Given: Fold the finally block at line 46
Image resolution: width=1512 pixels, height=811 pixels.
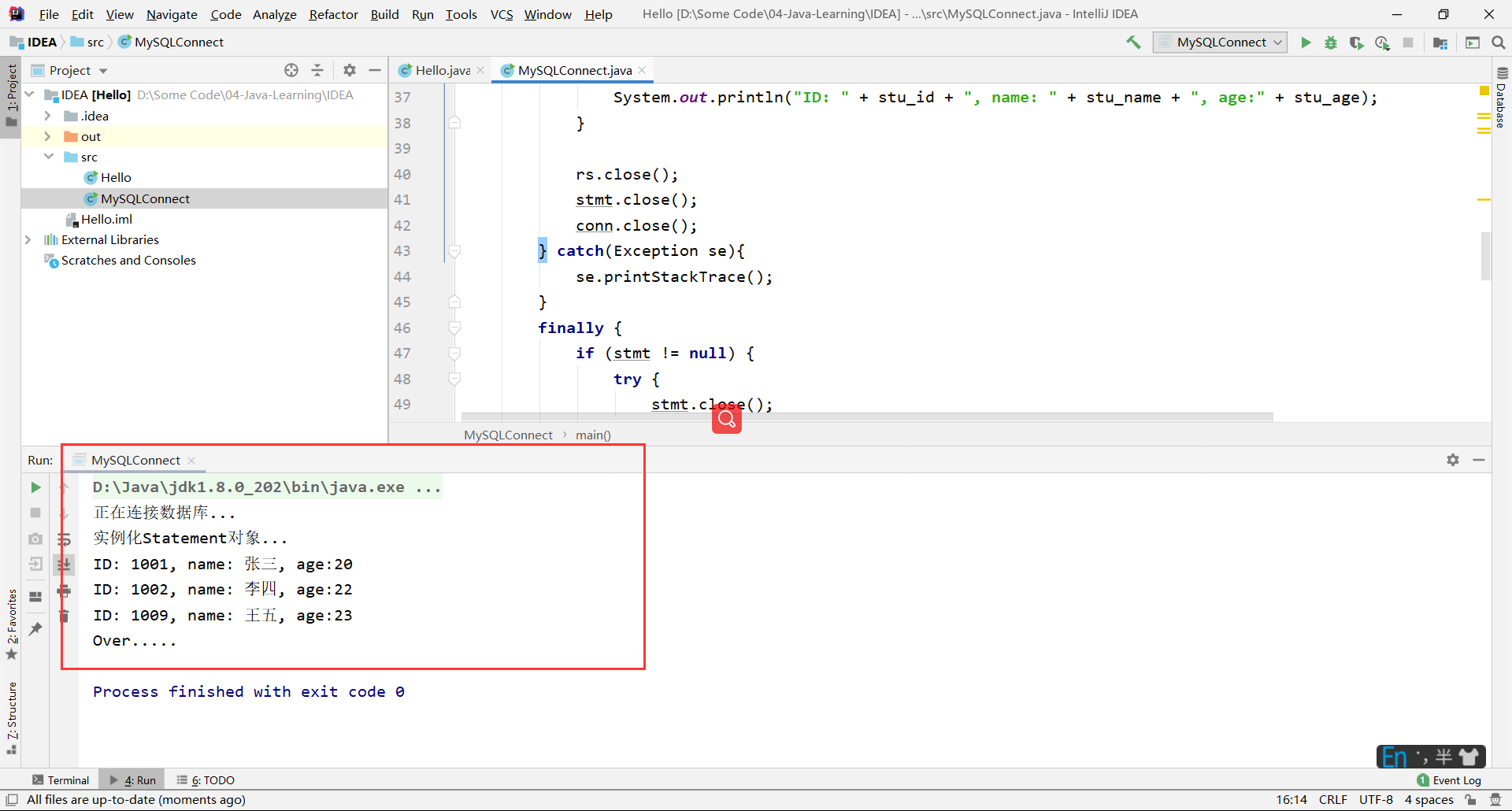Looking at the screenshot, I should (x=454, y=328).
